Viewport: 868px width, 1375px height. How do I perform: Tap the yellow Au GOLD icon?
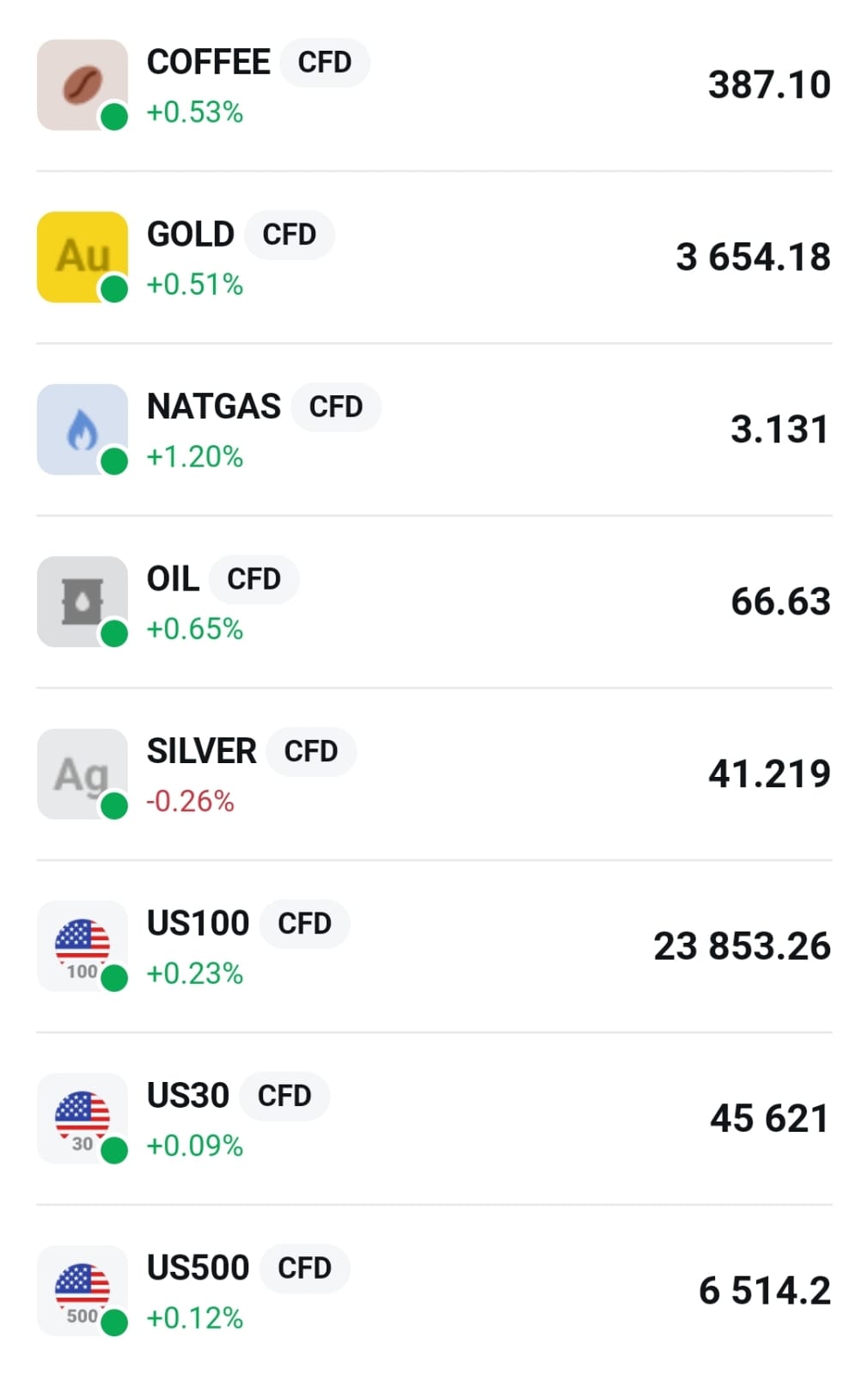click(82, 256)
